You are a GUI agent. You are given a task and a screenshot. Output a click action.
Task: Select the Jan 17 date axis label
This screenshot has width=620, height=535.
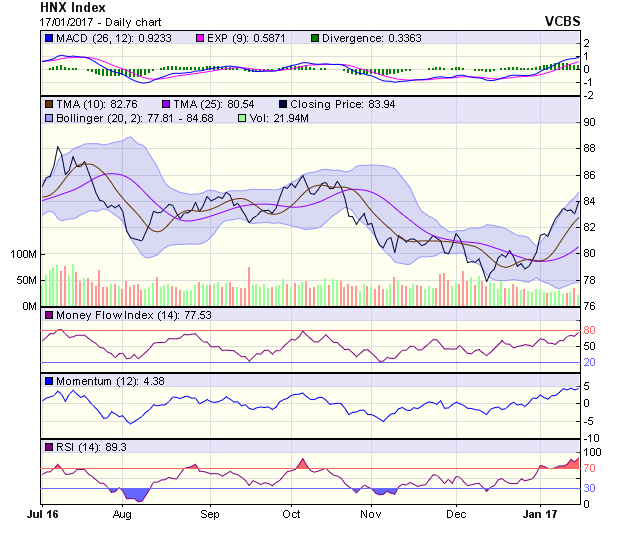542,514
